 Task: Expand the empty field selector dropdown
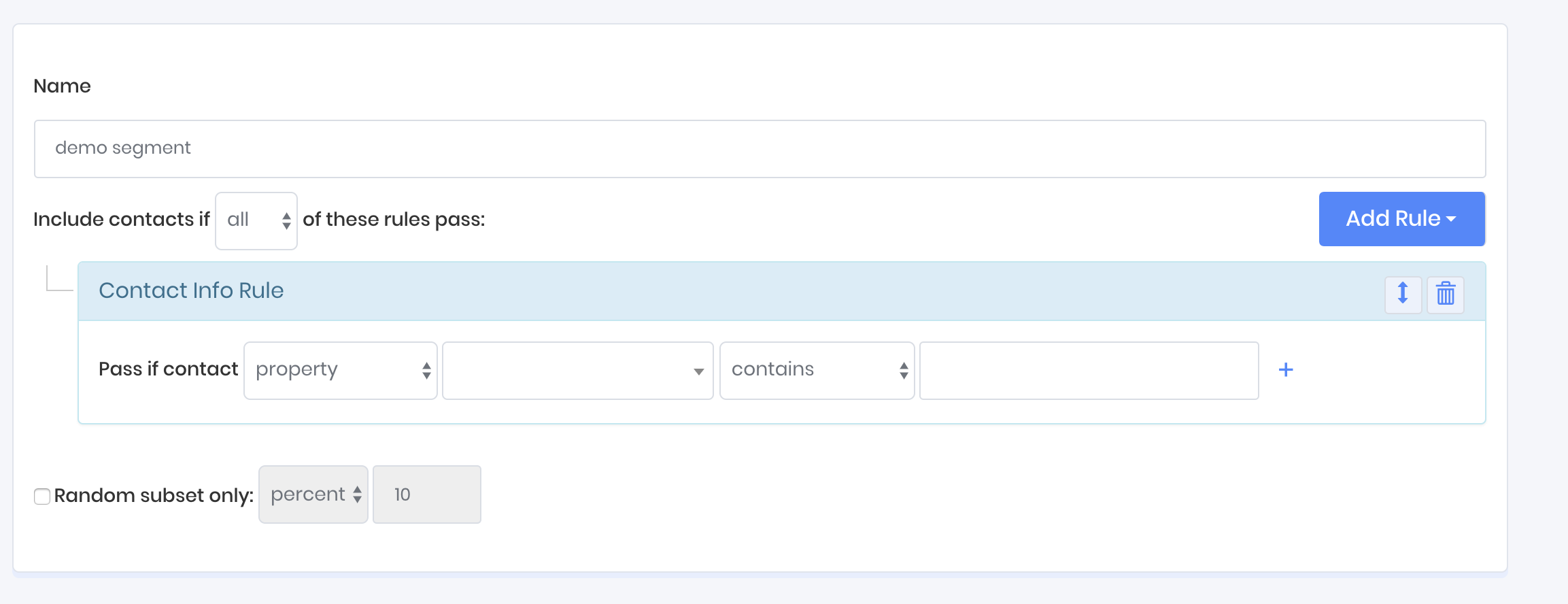pos(577,370)
